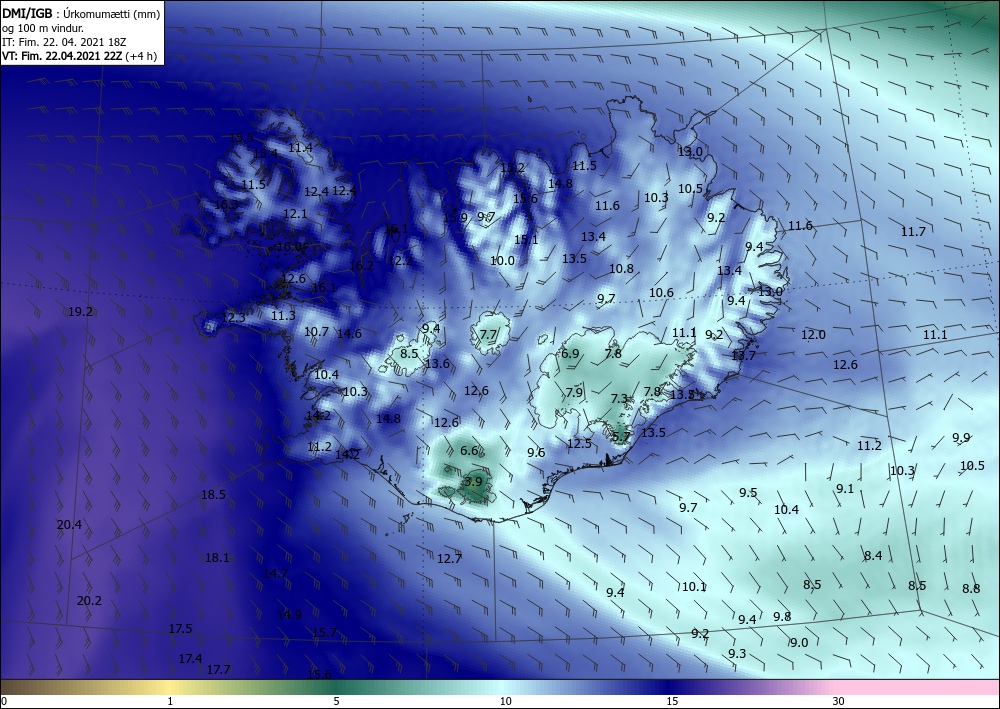The image size is (1000, 709).
Task: Click the map value 7.3
Action: click(619, 398)
